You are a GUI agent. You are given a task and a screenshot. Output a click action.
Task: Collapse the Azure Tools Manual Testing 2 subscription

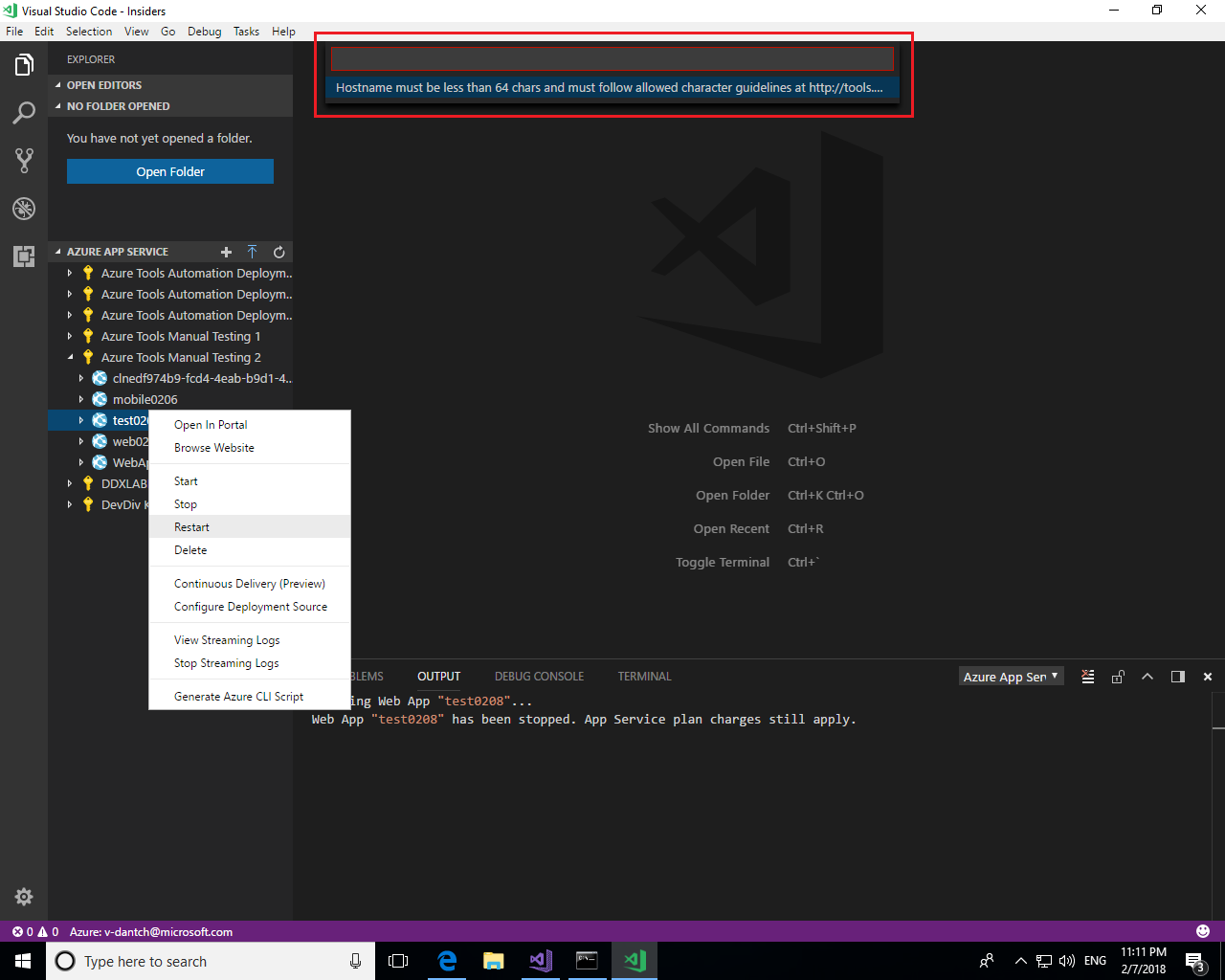[69, 357]
